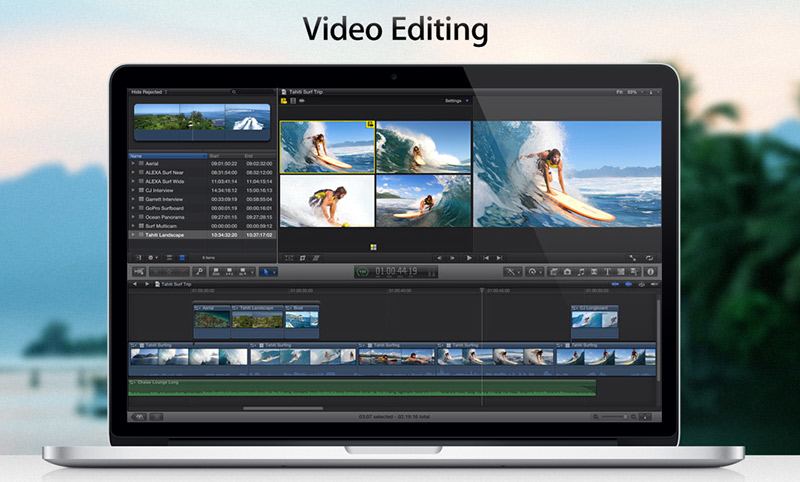Viewport: 800px width, 482px height.
Task: Select the Ocean Panorama clip name
Action: pos(165,217)
